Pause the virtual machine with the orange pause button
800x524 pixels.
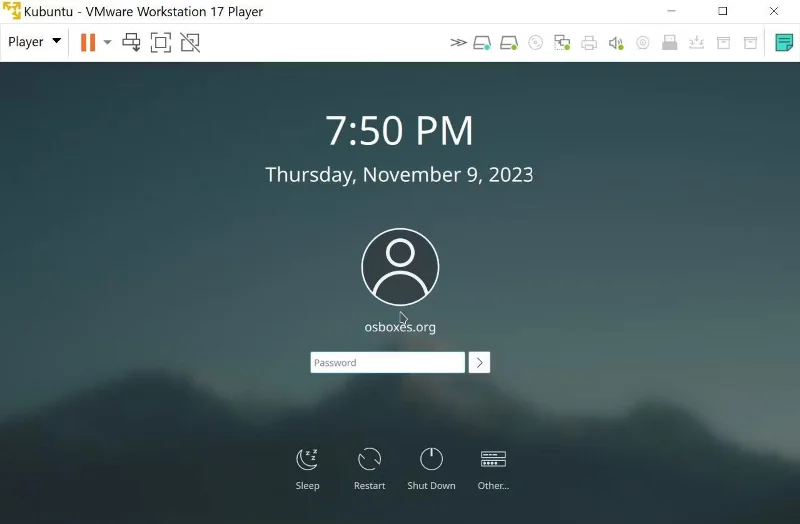[x=88, y=42]
